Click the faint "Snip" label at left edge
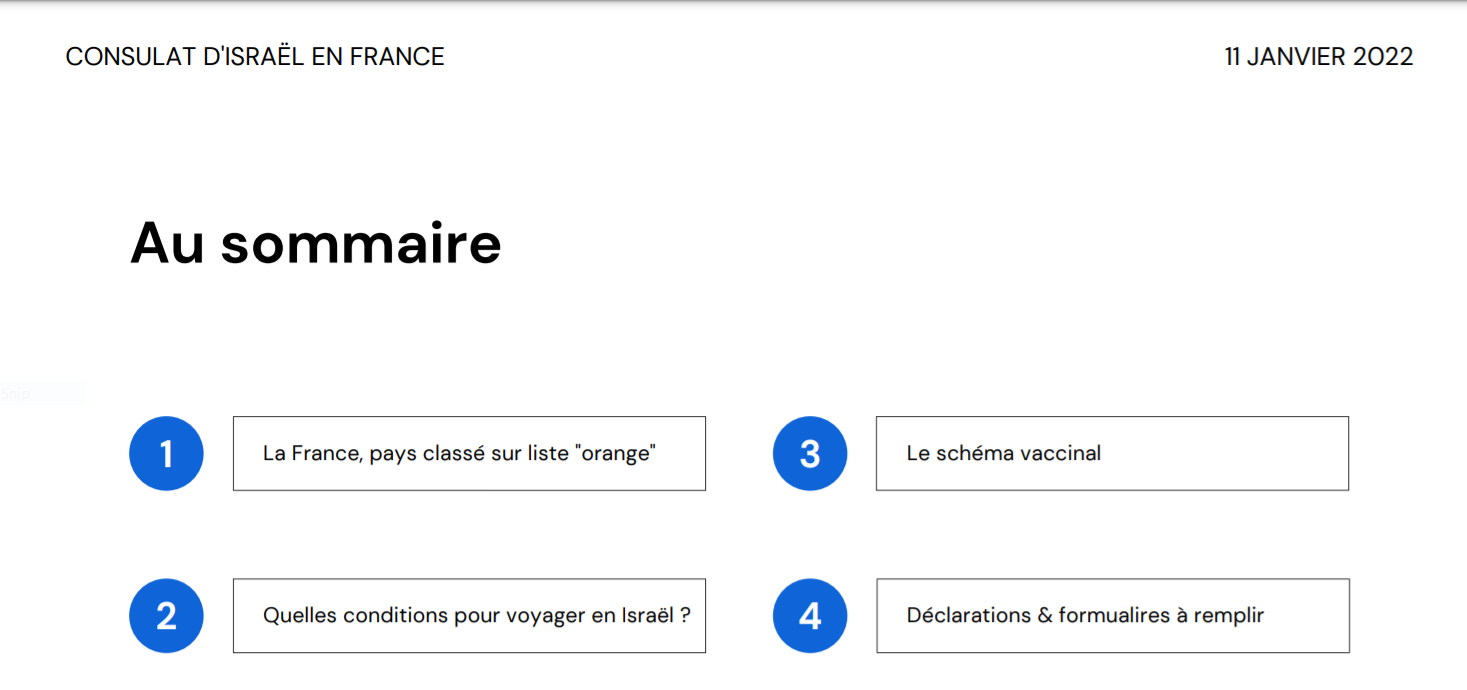Viewport: 1467px width, 690px height. (x=15, y=394)
